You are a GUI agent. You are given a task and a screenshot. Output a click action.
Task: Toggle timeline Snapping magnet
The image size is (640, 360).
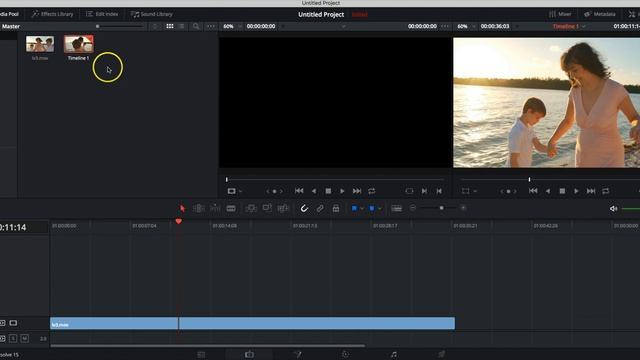[x=304, y=208]
